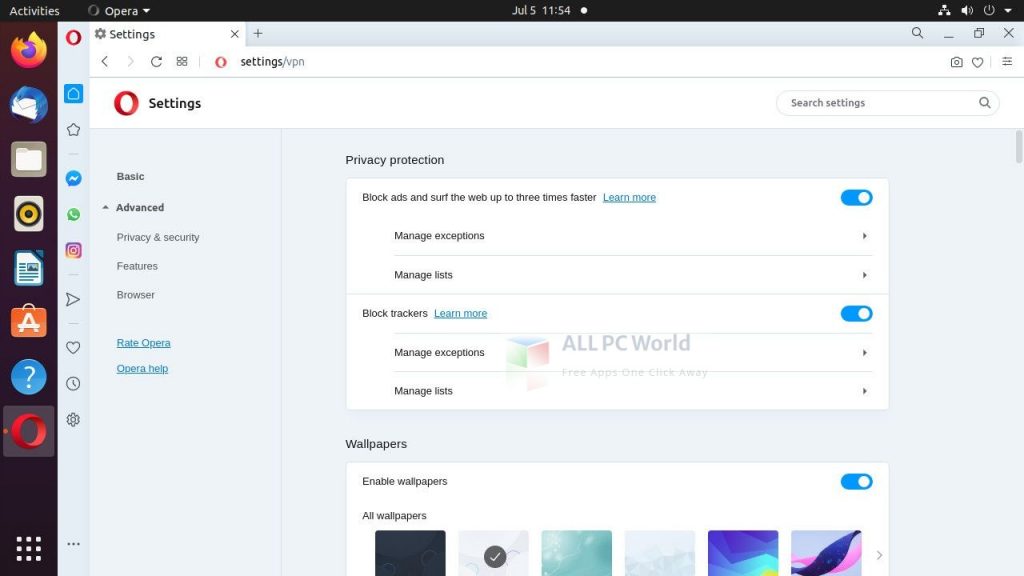Image resolution: width=1024 pixels, height=576 pixels.
Task: Select the dark navy wallpaper
Action: tap(410, 553)
